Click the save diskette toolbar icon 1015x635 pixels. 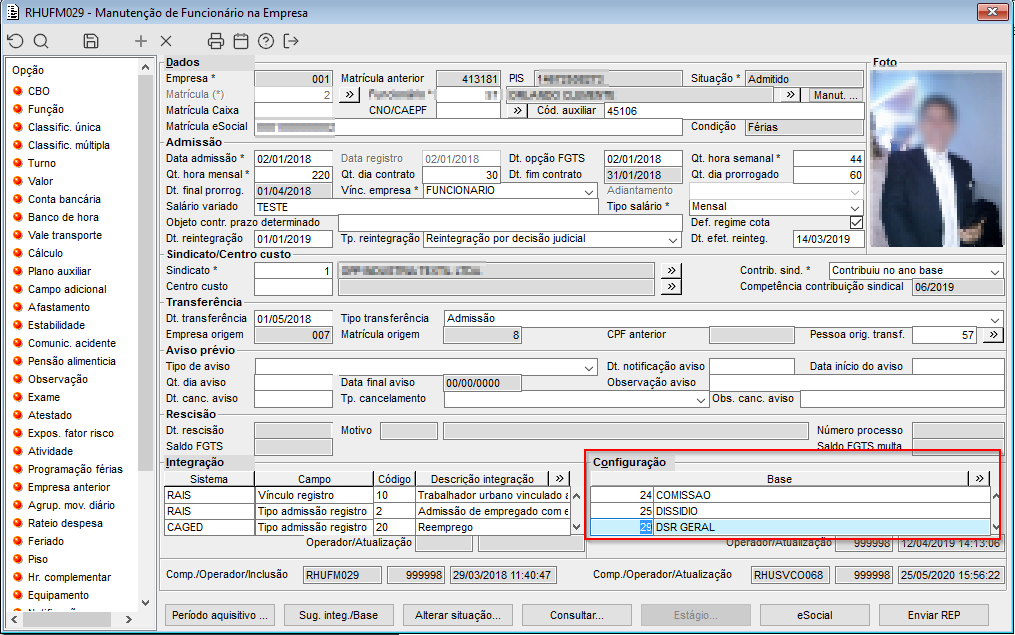pyautogui.click(x=91, y=41)
